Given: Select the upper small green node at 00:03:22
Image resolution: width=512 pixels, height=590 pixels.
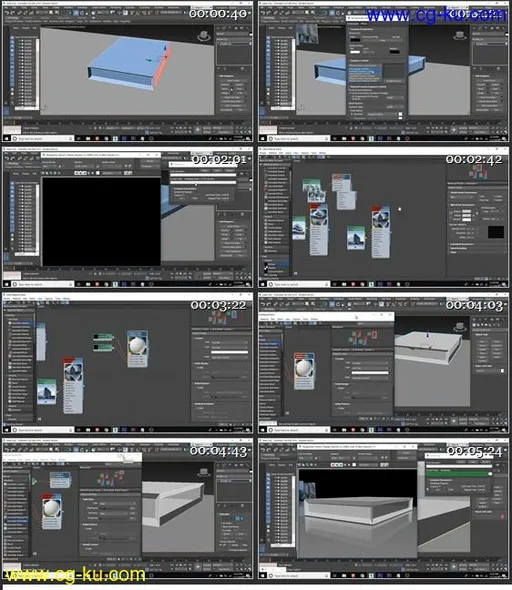Looking at the screenshot, I should click(103, 336).
